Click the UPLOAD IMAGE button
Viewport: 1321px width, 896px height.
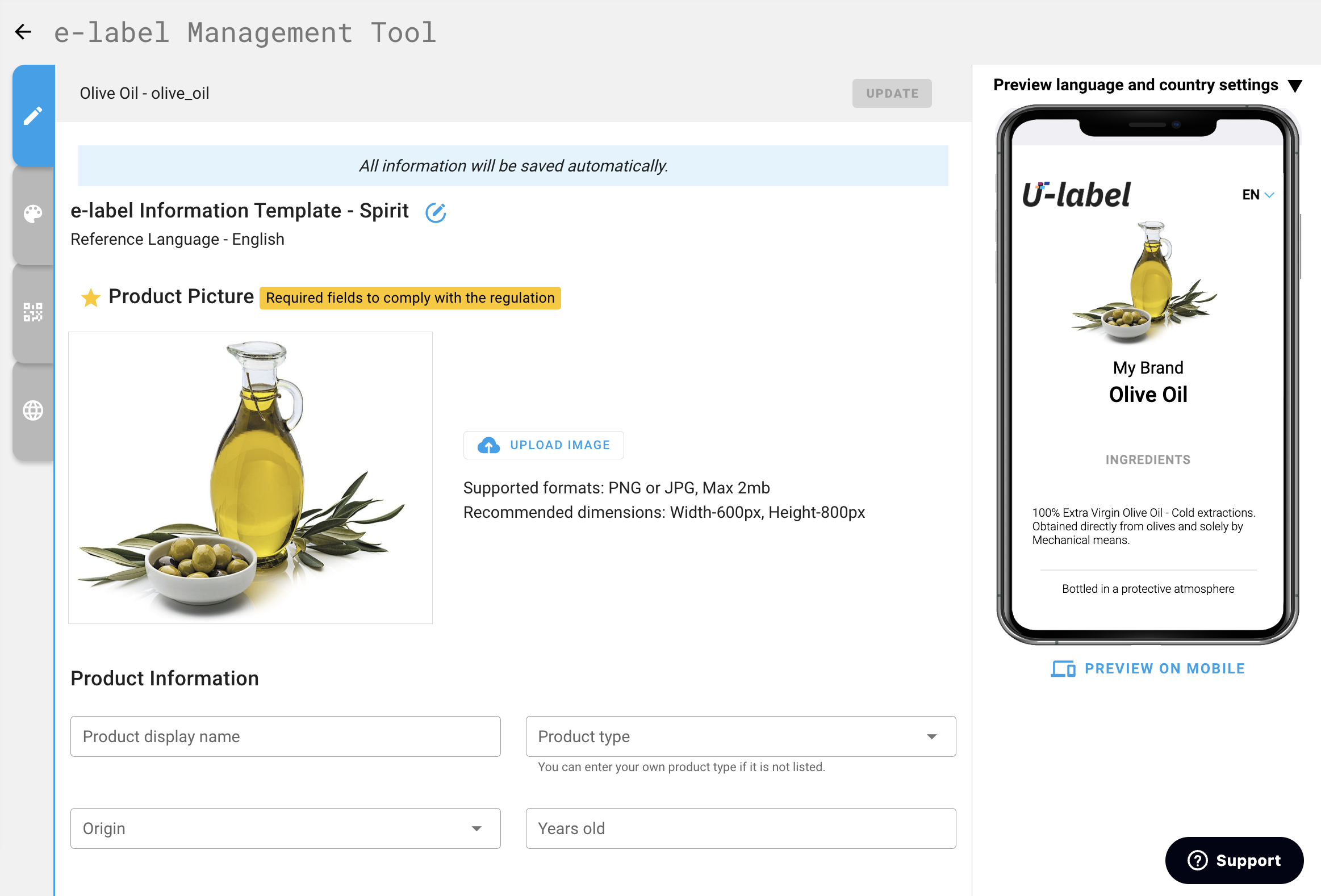(x=559, y=445)
